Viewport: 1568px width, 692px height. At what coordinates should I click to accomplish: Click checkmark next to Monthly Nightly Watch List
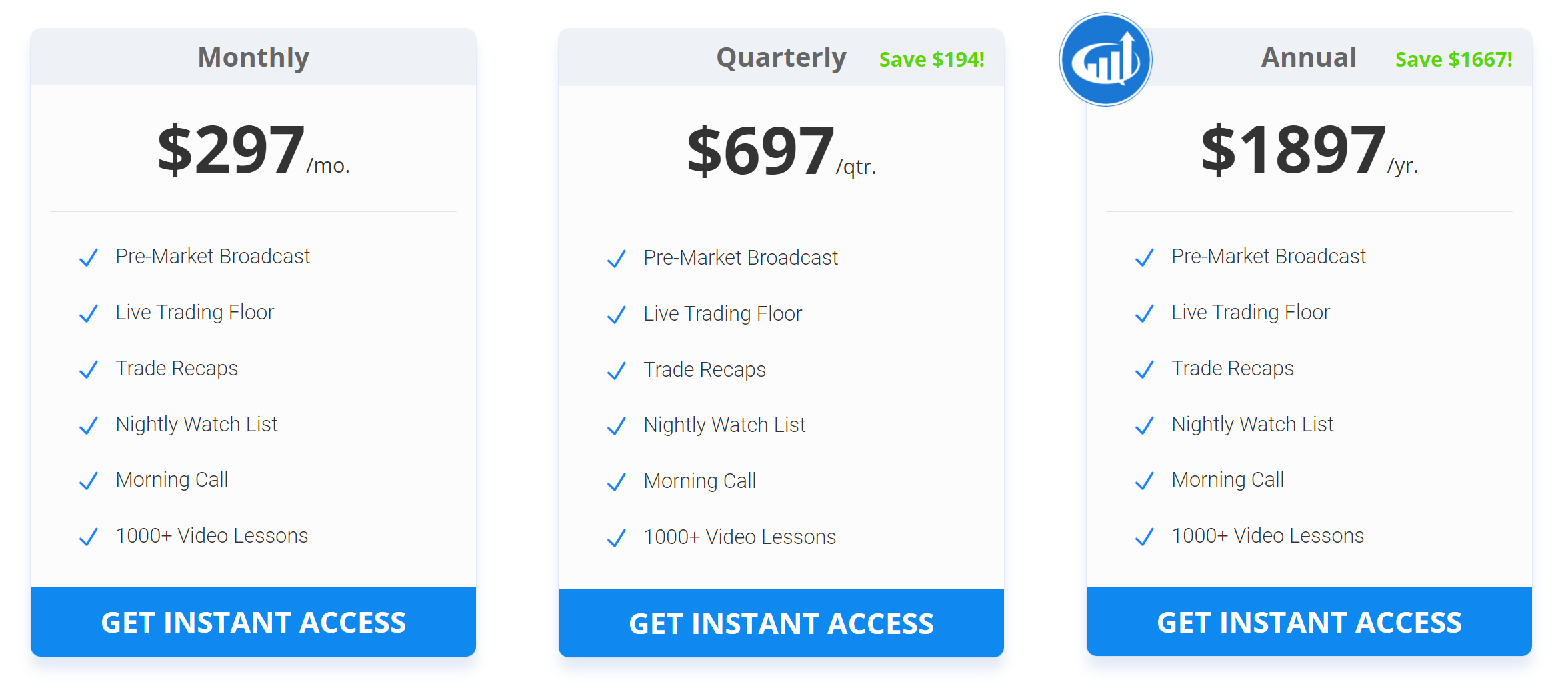pyautogui.click(x=89, y=425)
